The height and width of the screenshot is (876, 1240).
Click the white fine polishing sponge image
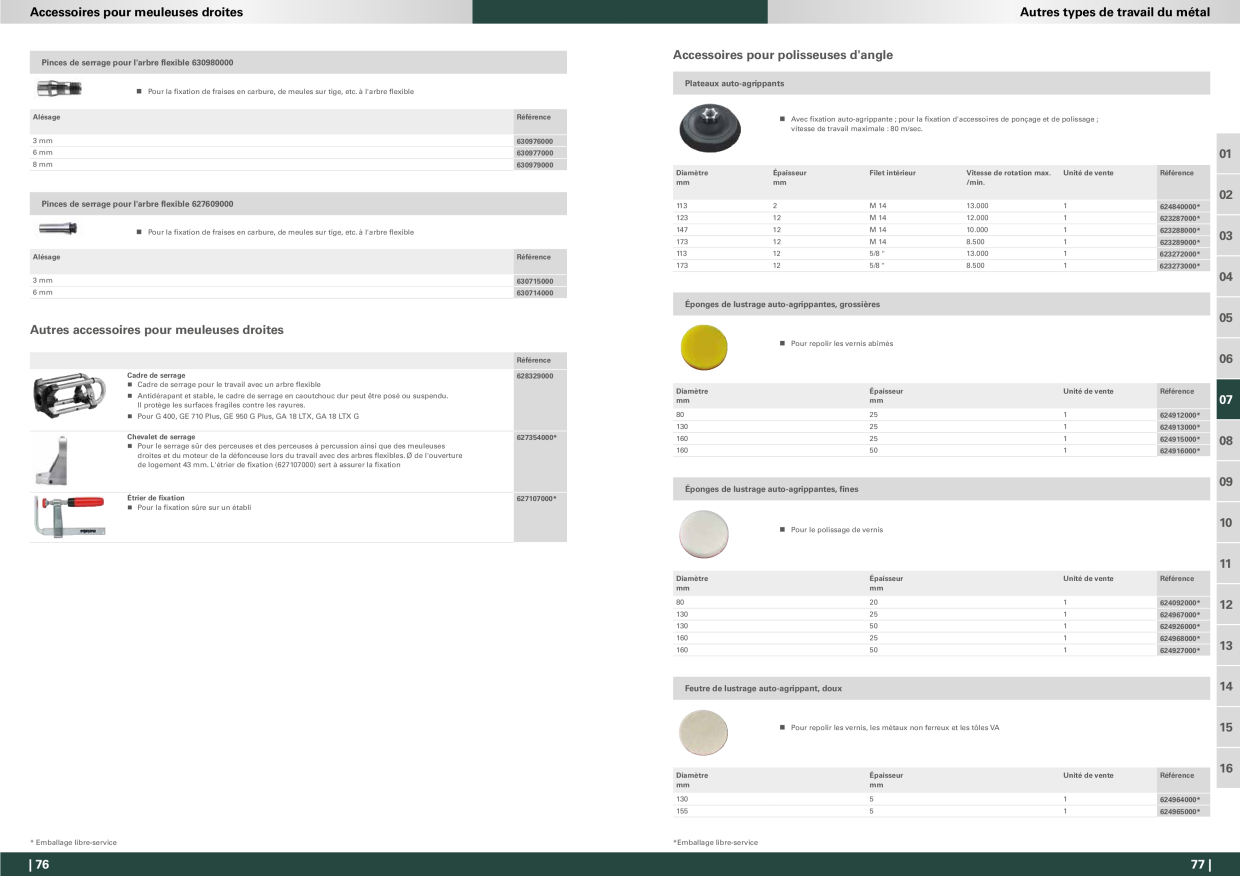click(x=703, y=533)
